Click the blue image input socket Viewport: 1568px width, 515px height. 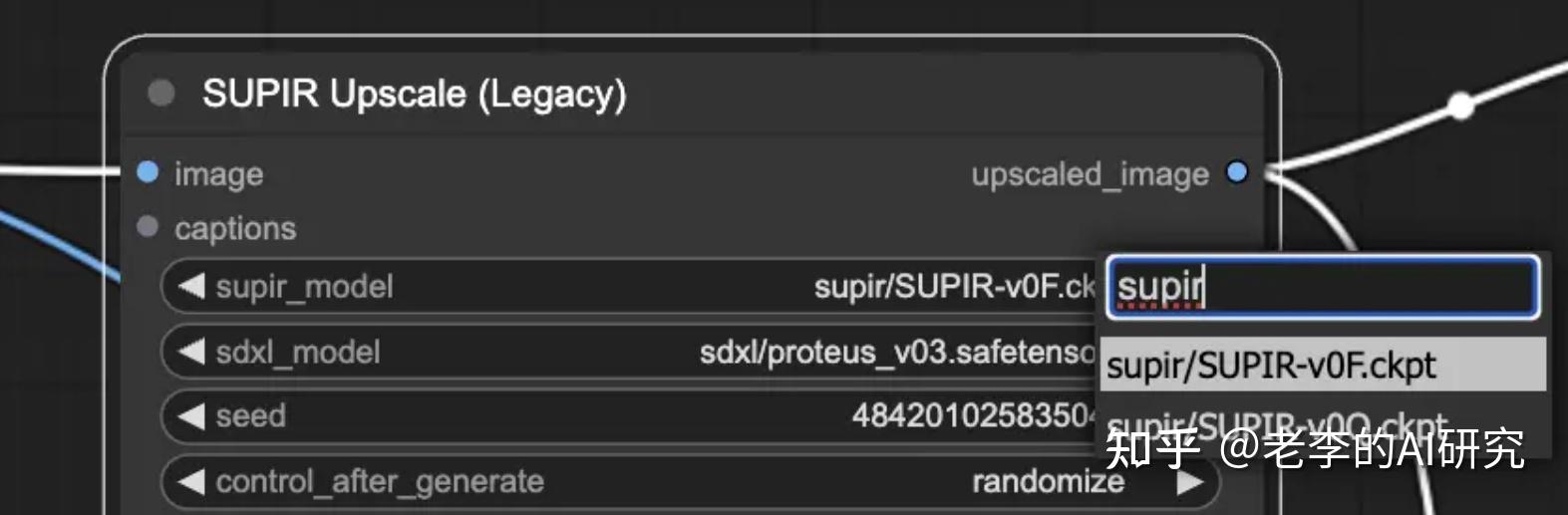point(148,172)
